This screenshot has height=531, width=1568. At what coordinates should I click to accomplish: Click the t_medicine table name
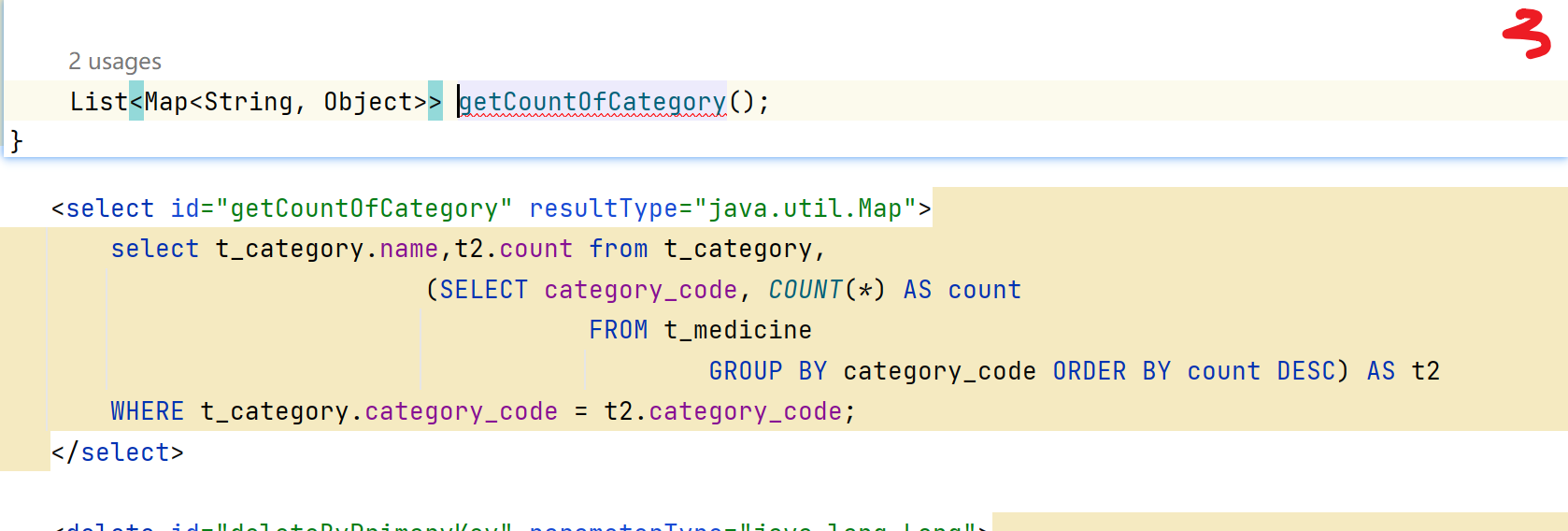coord(737,330)
